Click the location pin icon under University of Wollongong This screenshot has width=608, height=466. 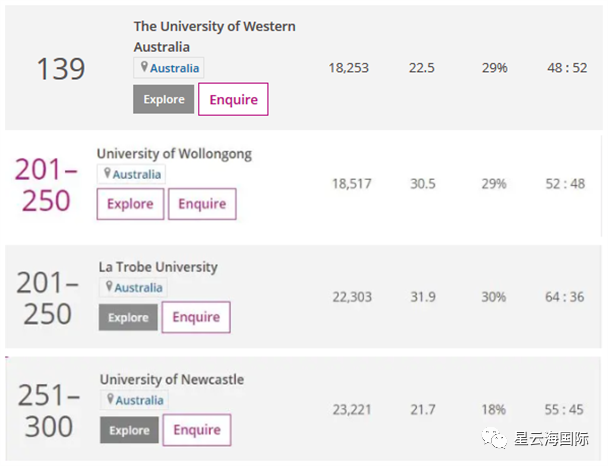(x=107, y=174)
